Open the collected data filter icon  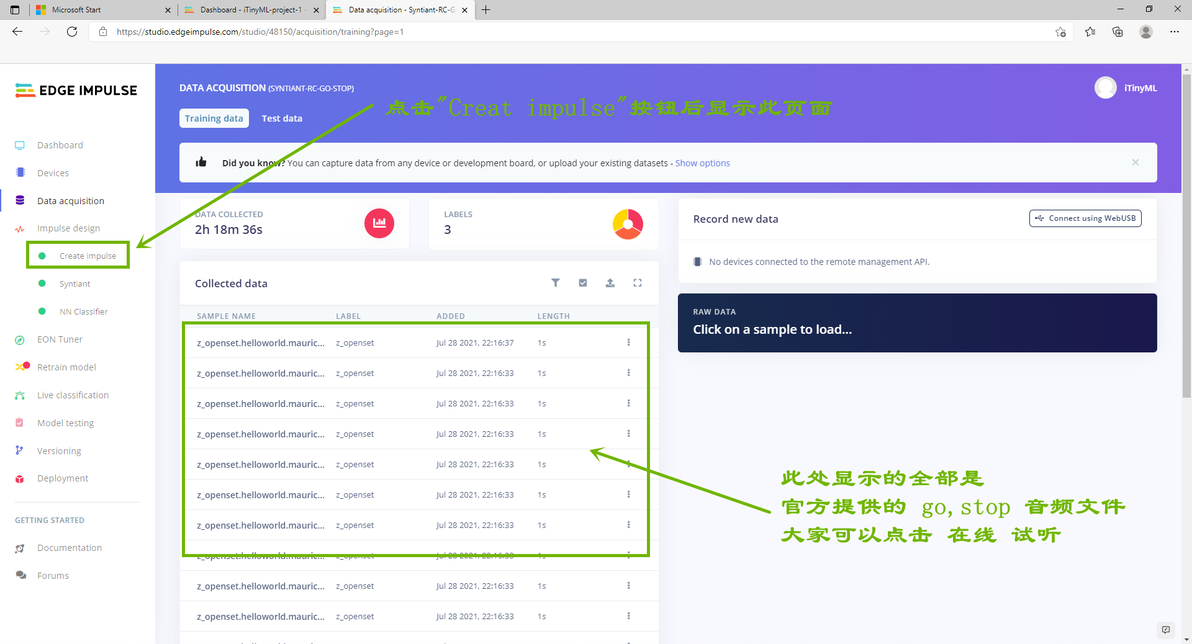pyautogui.click(x=556, y=283)
